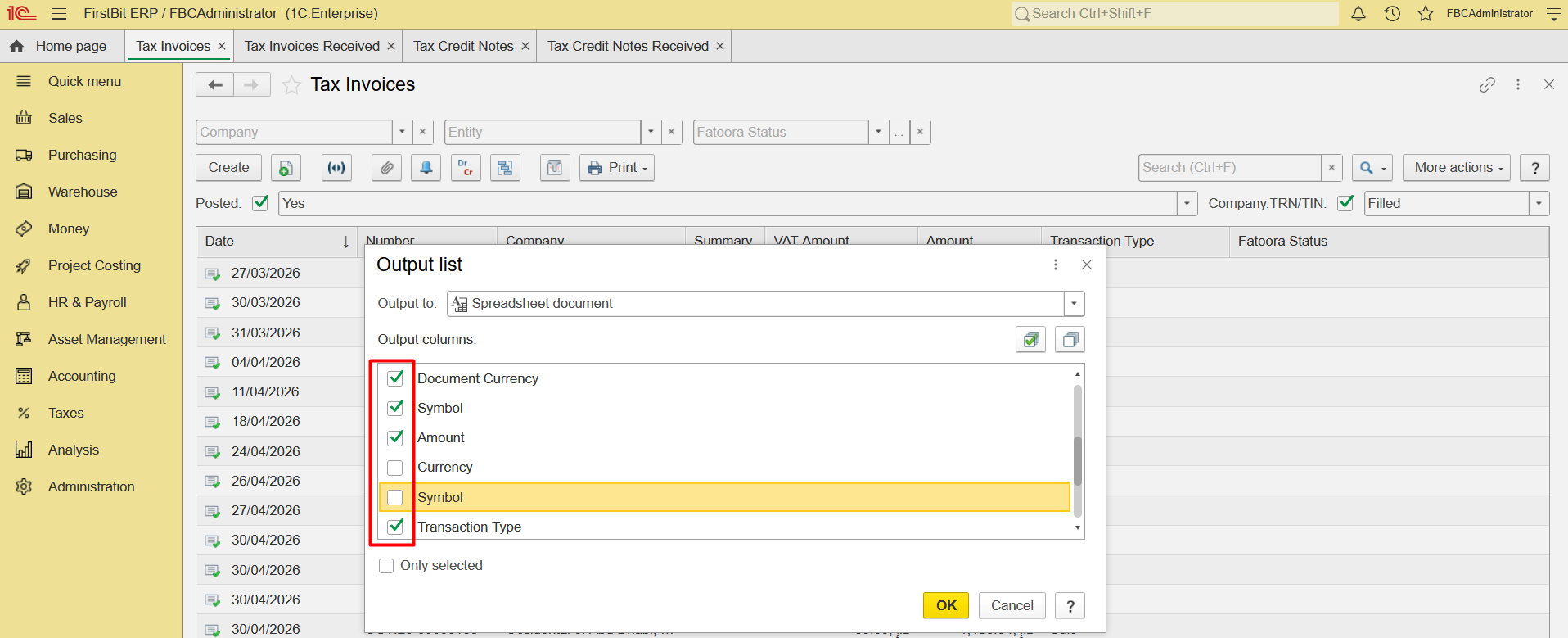The width and height of the screenshot is (1568, 638).
Task: Sort list by the Date column header
Action: (x=277, y=242)
